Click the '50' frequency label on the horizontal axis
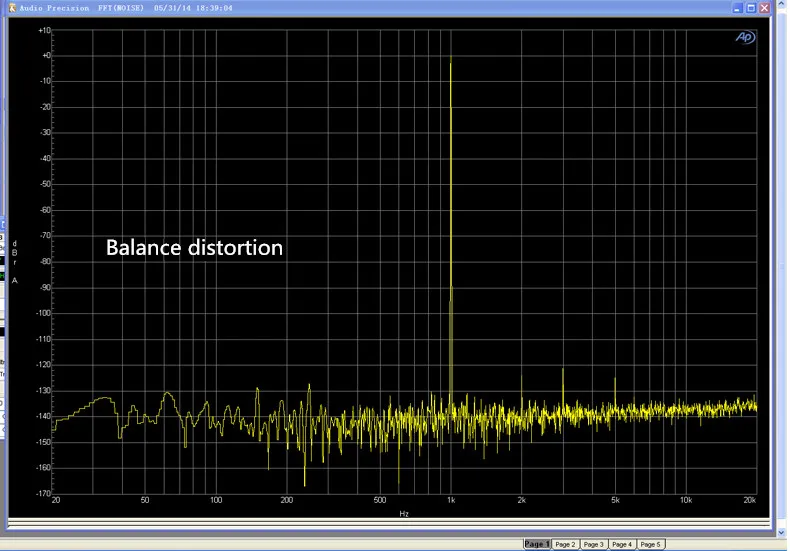Screen dimensions: 790x551 pos(145,500)
